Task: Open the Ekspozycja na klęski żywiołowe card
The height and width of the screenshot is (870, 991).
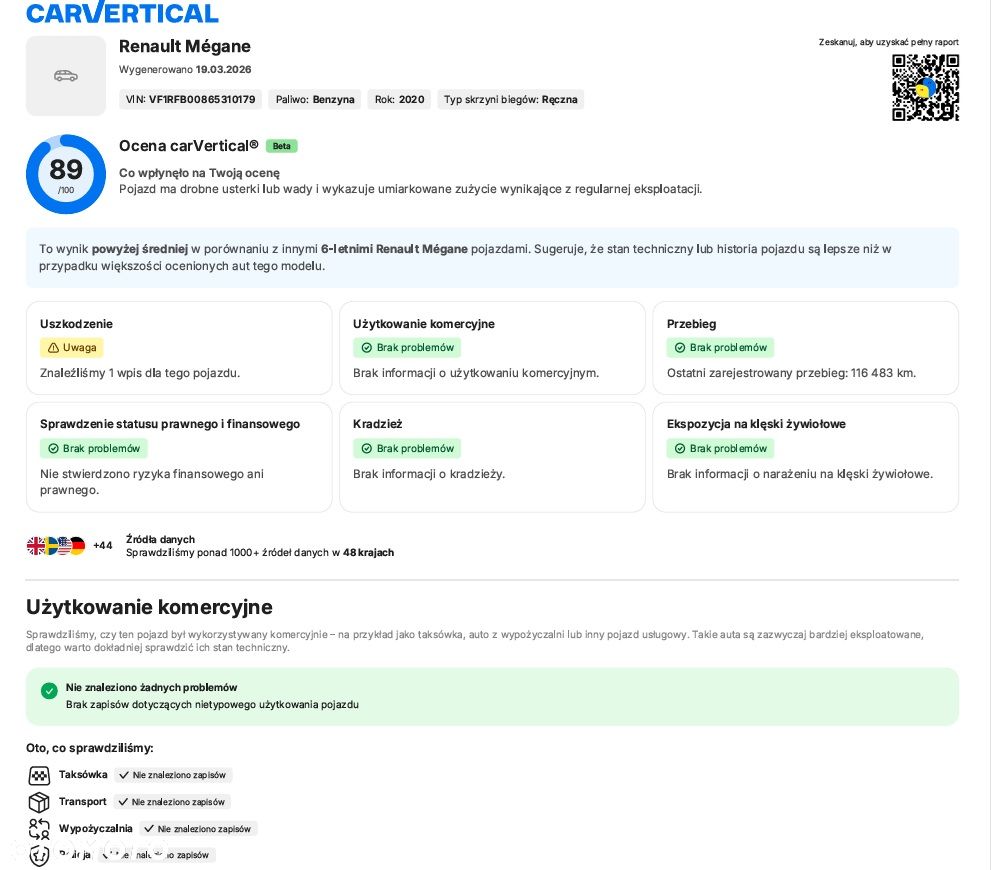Action: coord(805,457)
